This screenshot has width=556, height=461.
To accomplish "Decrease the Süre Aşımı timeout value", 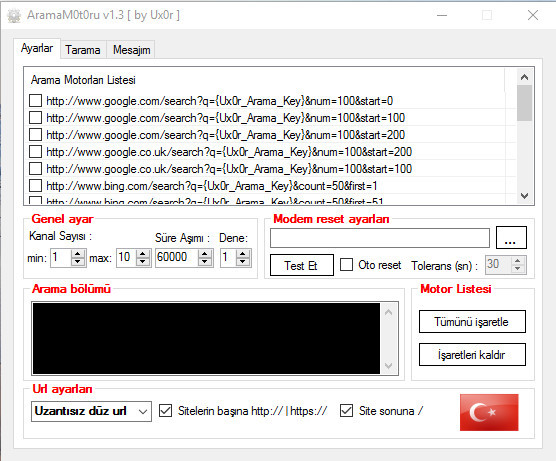I will pyautogui.click(x=205, y=262).
